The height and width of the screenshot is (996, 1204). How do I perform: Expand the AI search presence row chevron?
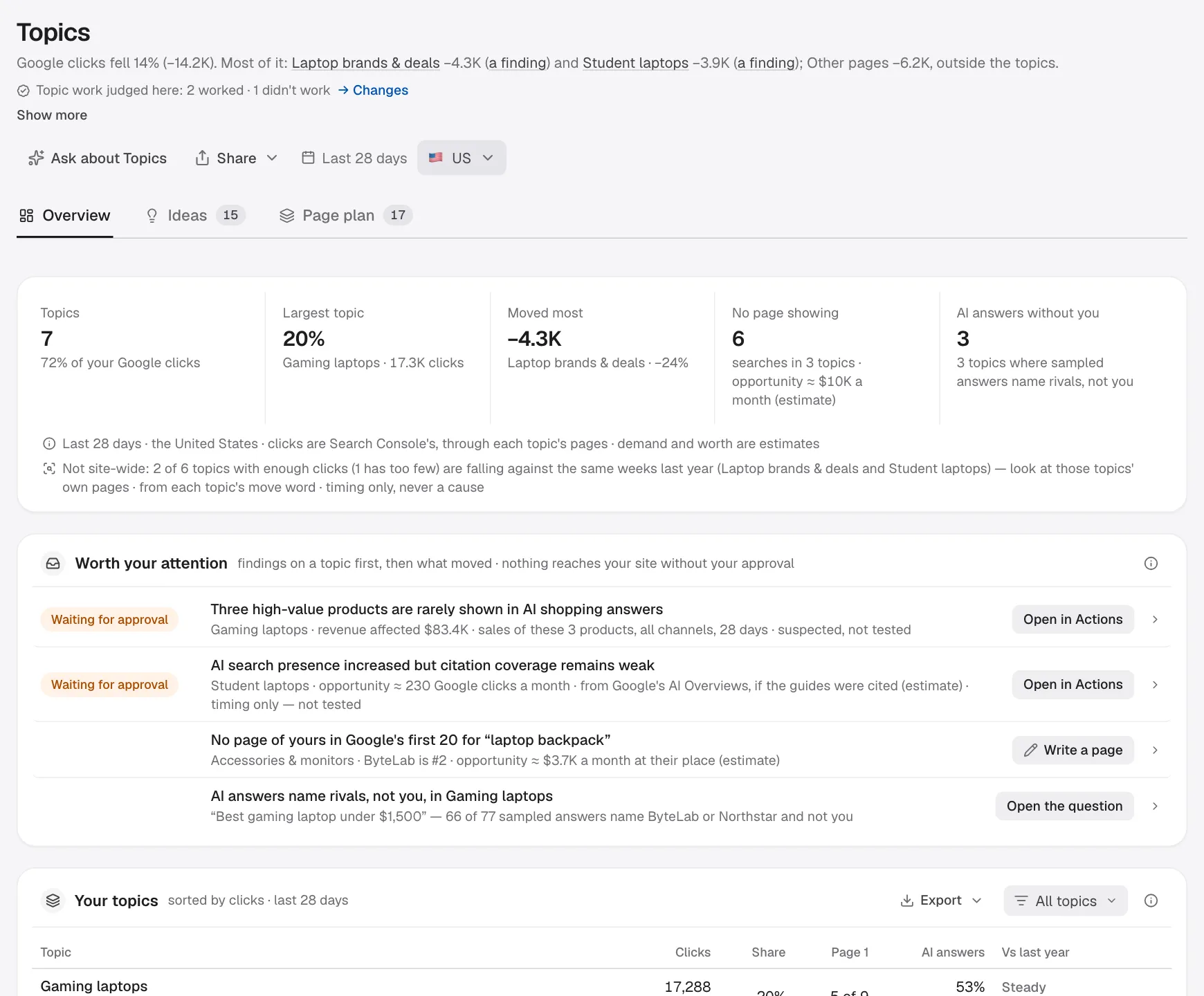click(1155, 685)
